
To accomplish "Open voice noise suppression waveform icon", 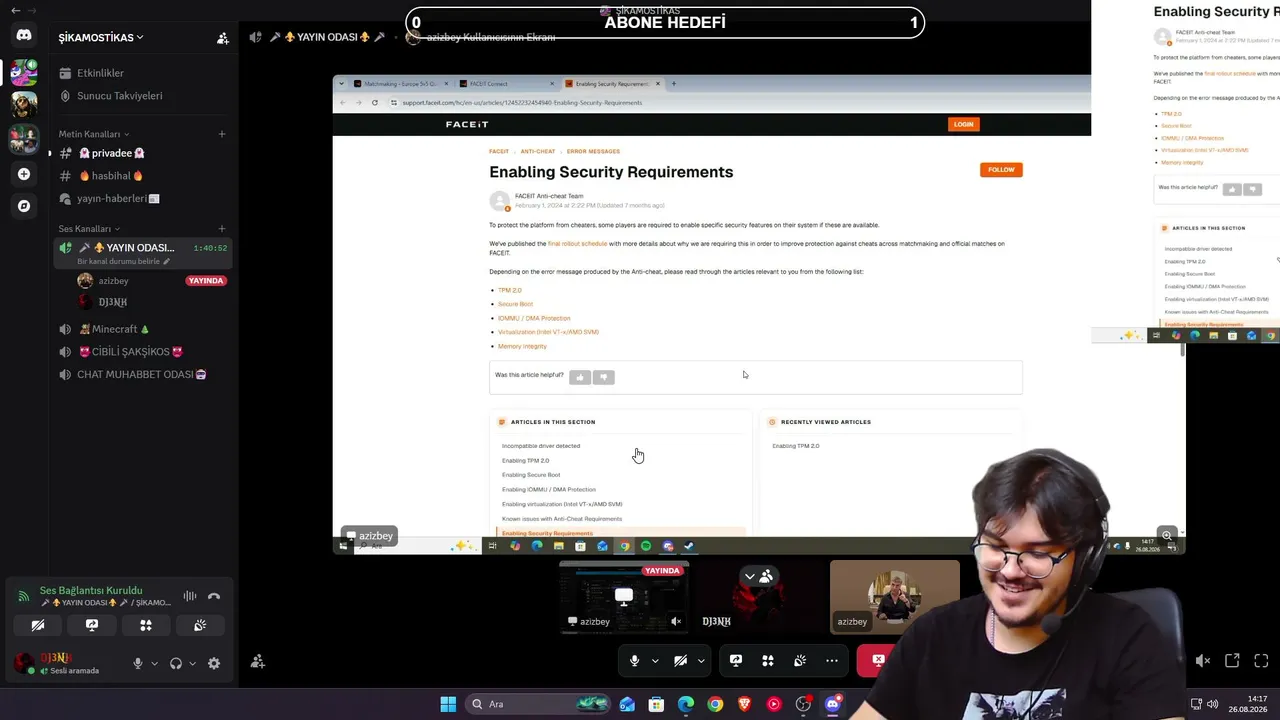I will click(189, 596).
